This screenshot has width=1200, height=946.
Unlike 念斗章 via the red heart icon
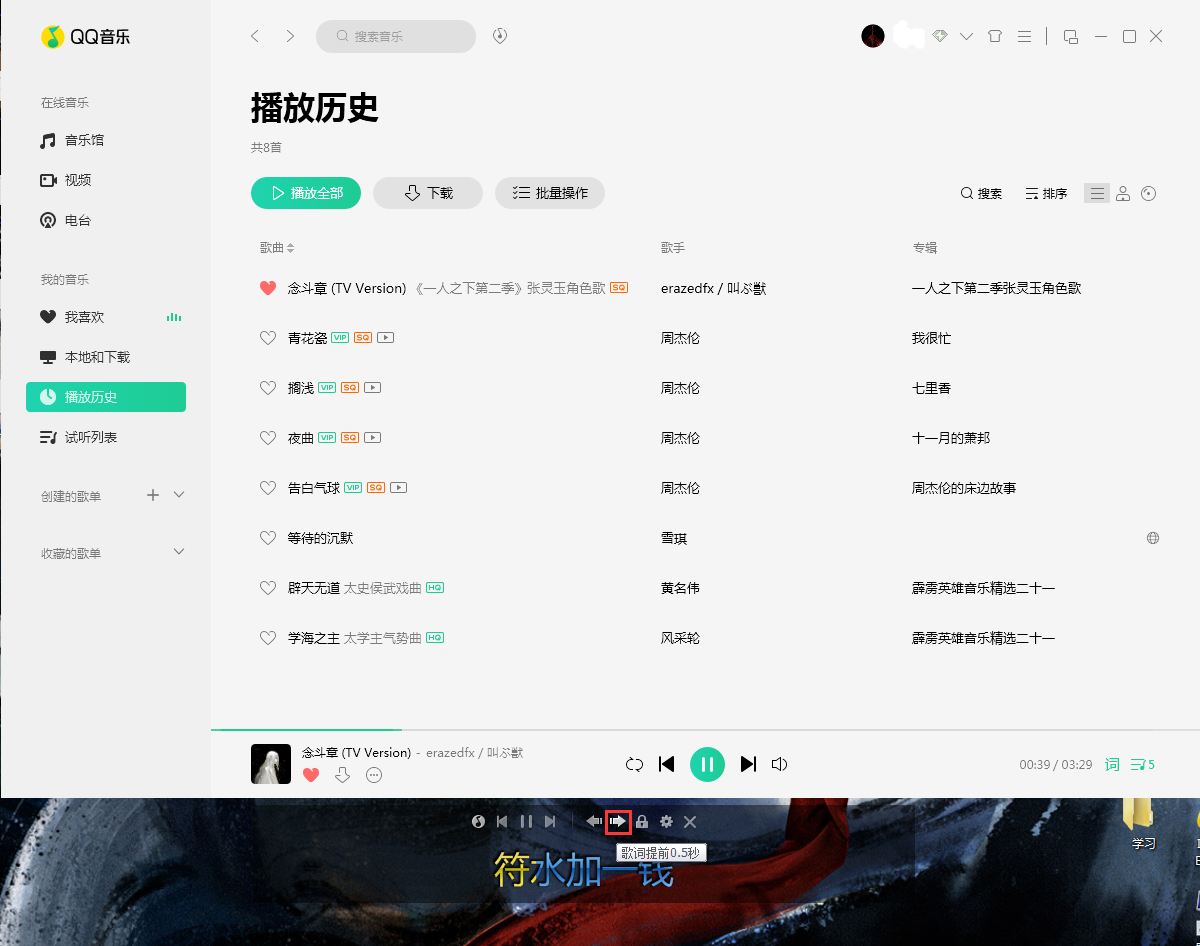click(268, 288)
